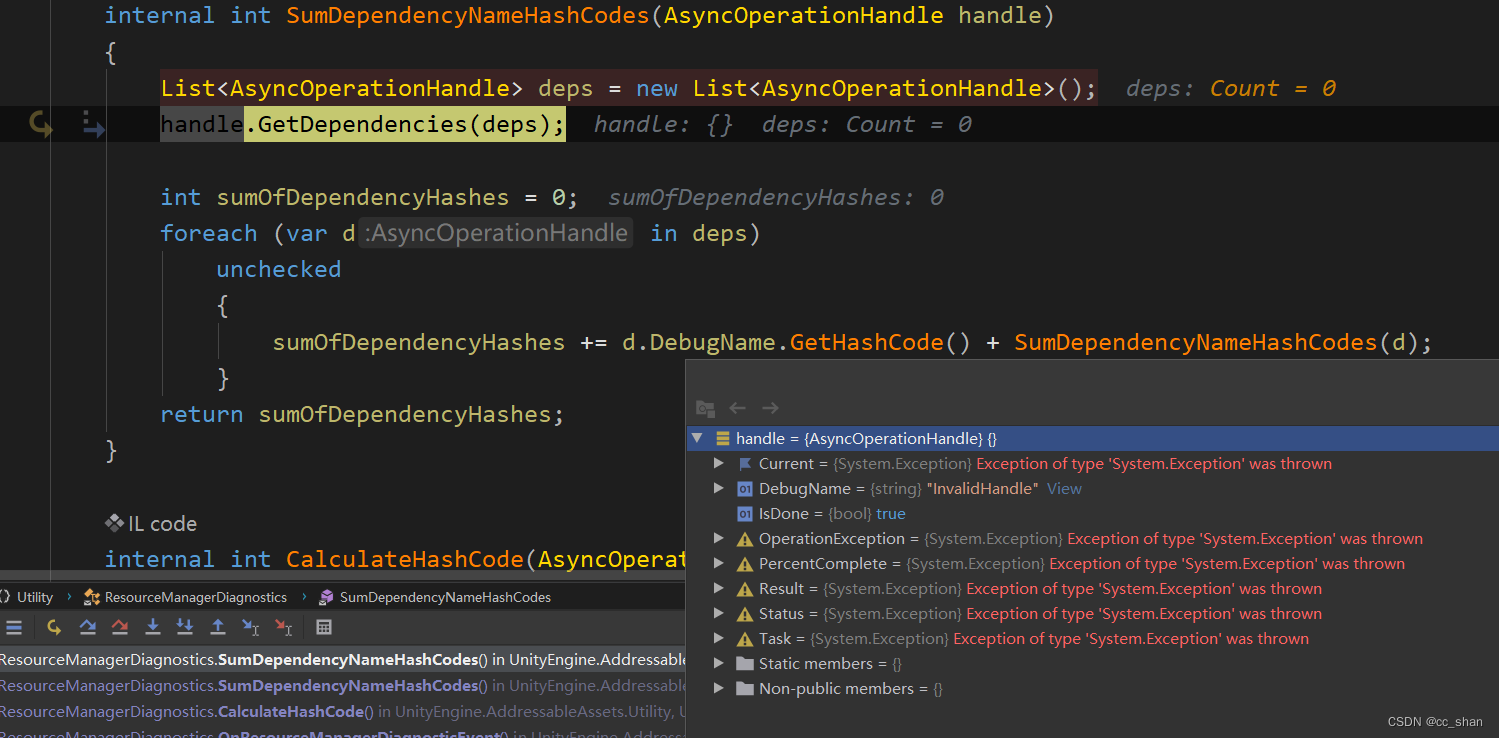
Task: Click the Step Into down-arrow icon
Action: pyautogui.click(x=152, y=627)
